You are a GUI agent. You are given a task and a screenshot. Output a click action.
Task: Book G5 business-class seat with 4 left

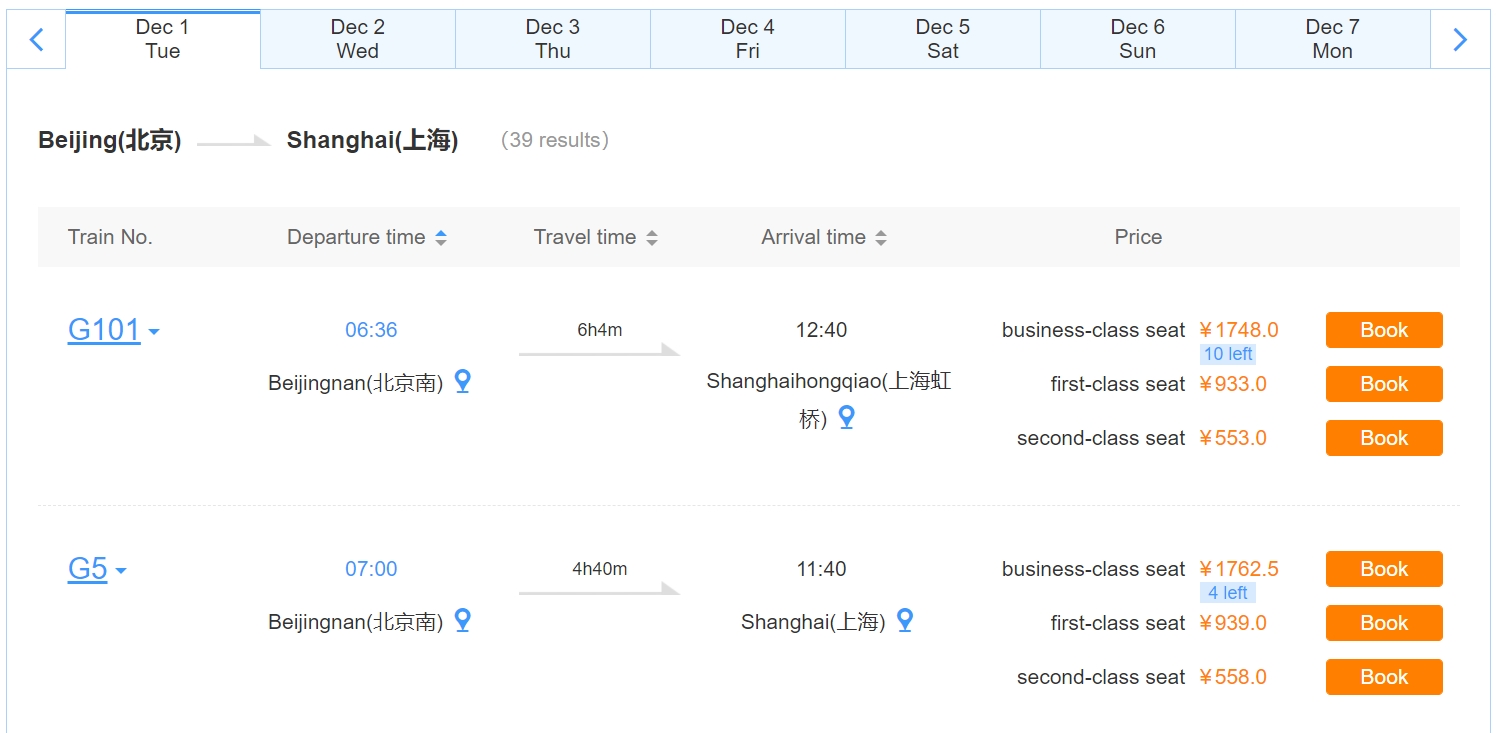click(1384, 569)
